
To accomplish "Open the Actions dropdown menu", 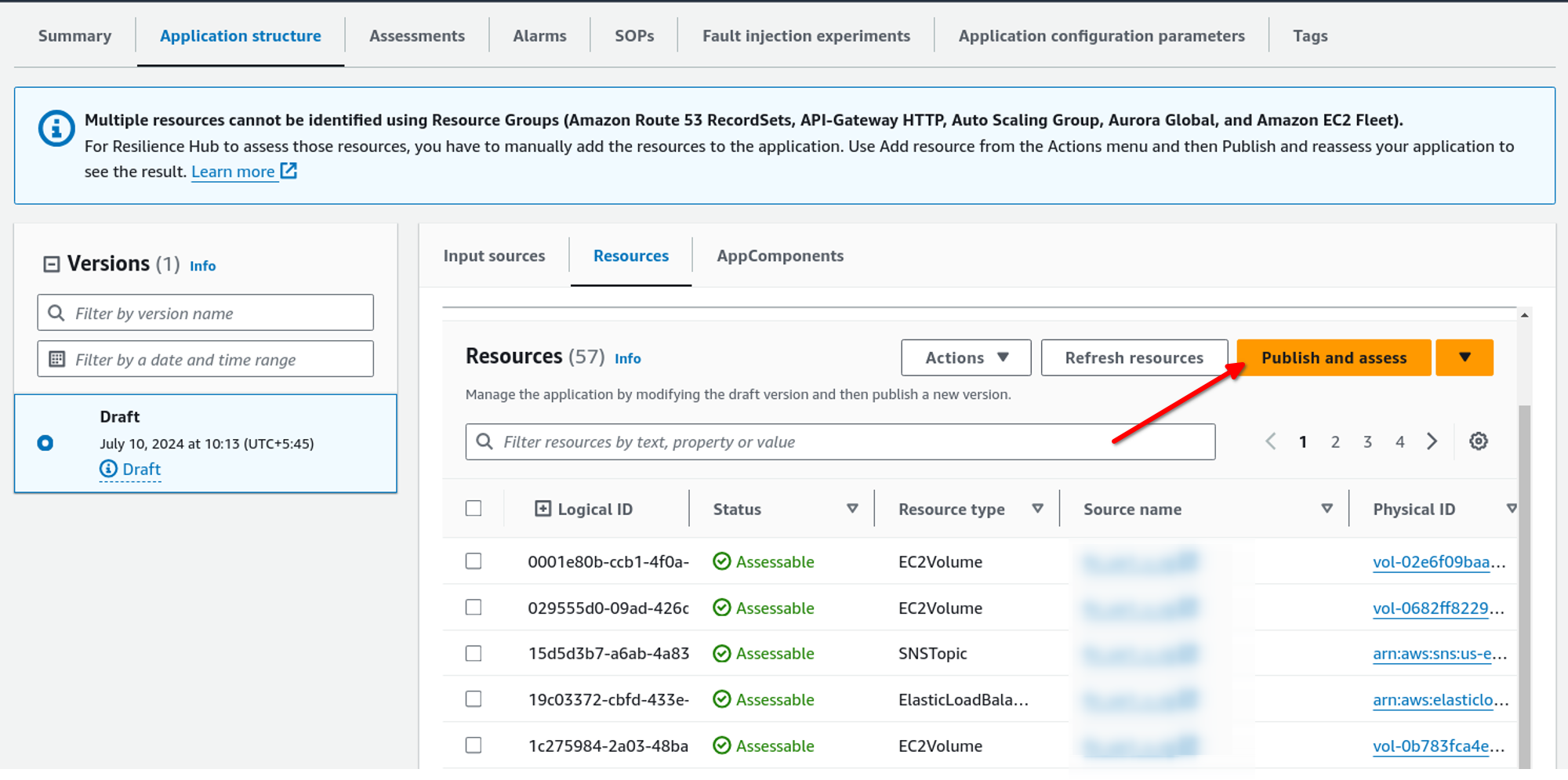I will (x=965, y=357).
